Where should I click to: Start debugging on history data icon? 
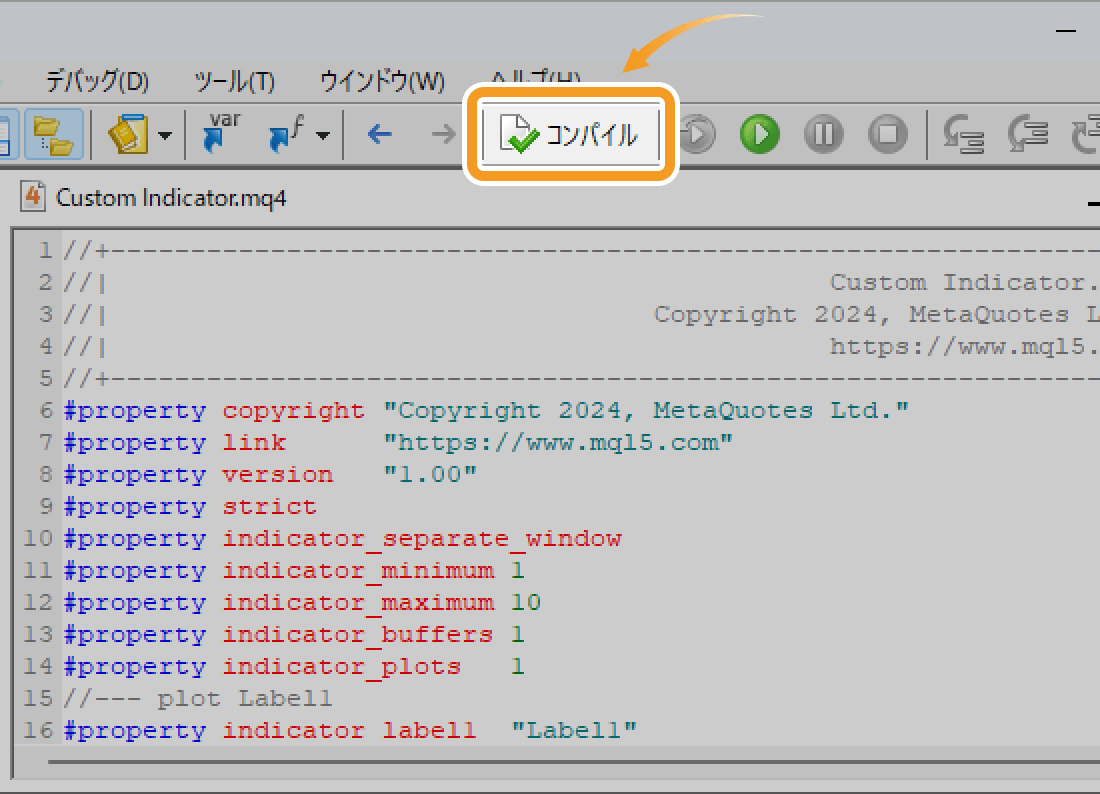tap(697, 134)
